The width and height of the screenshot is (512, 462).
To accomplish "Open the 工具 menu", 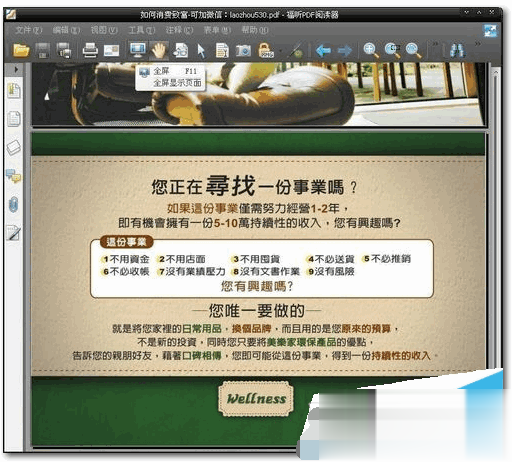I will [142, 30].
